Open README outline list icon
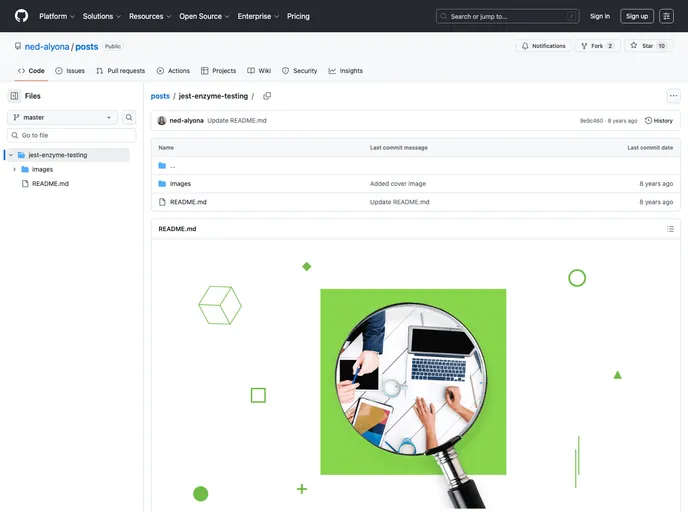 (x=670, y=229)
